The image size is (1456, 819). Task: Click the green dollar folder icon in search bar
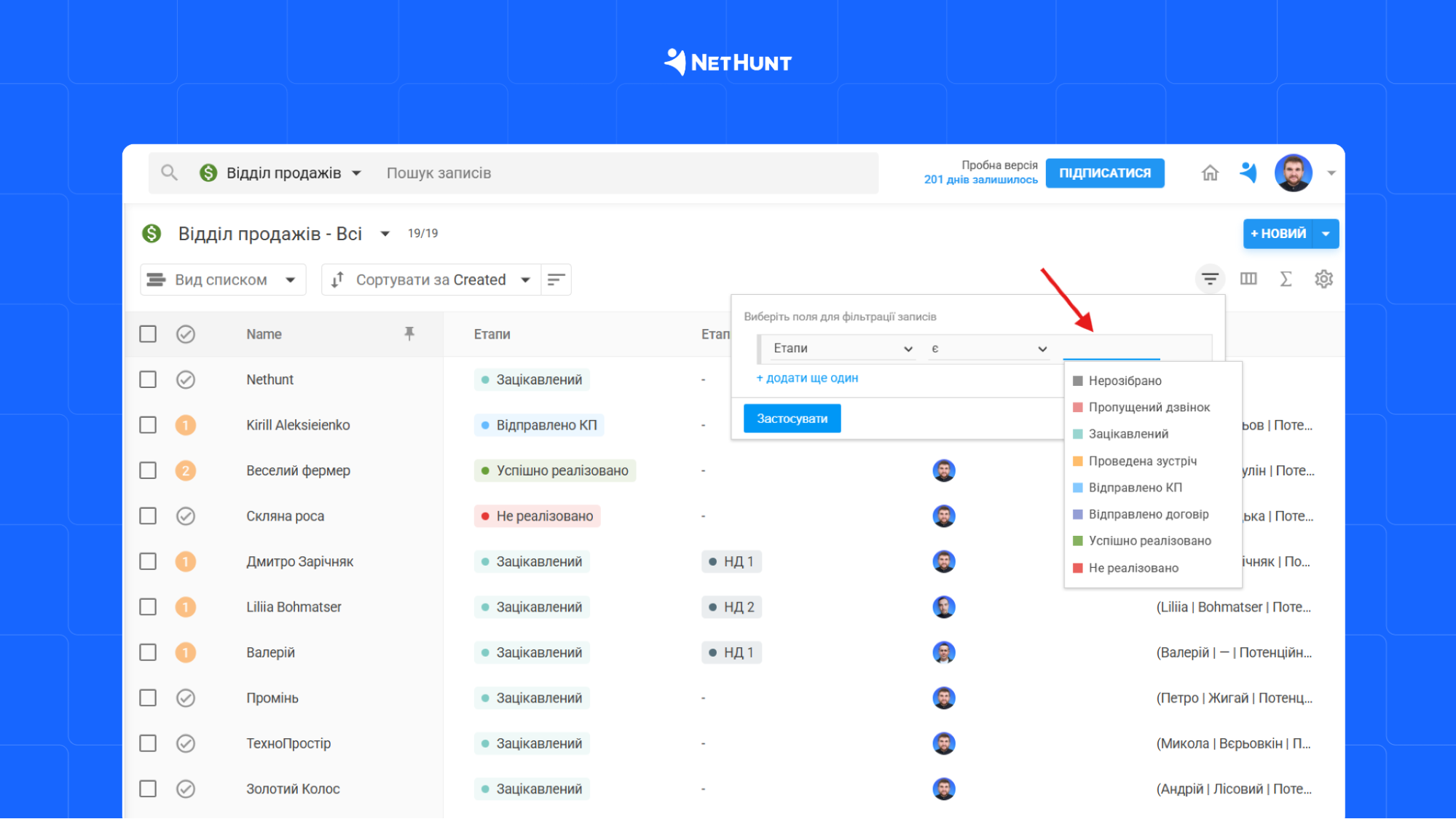208,173
